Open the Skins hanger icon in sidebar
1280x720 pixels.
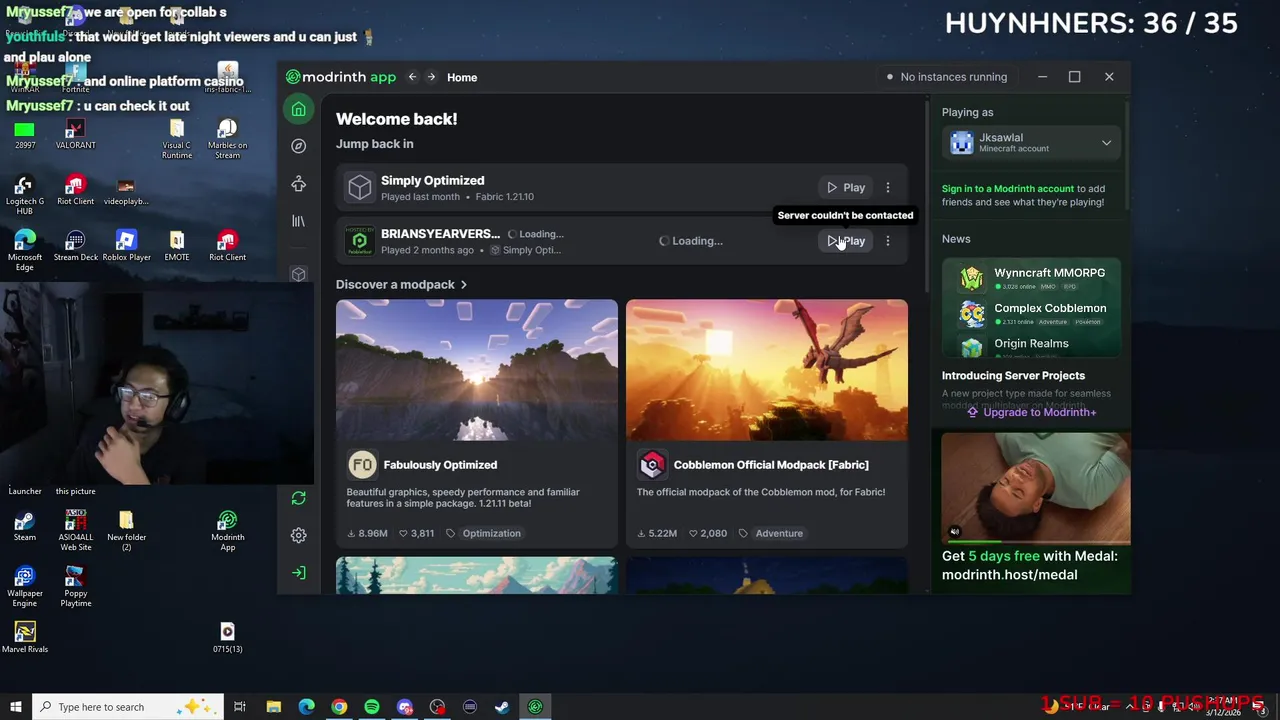point(298,184)
